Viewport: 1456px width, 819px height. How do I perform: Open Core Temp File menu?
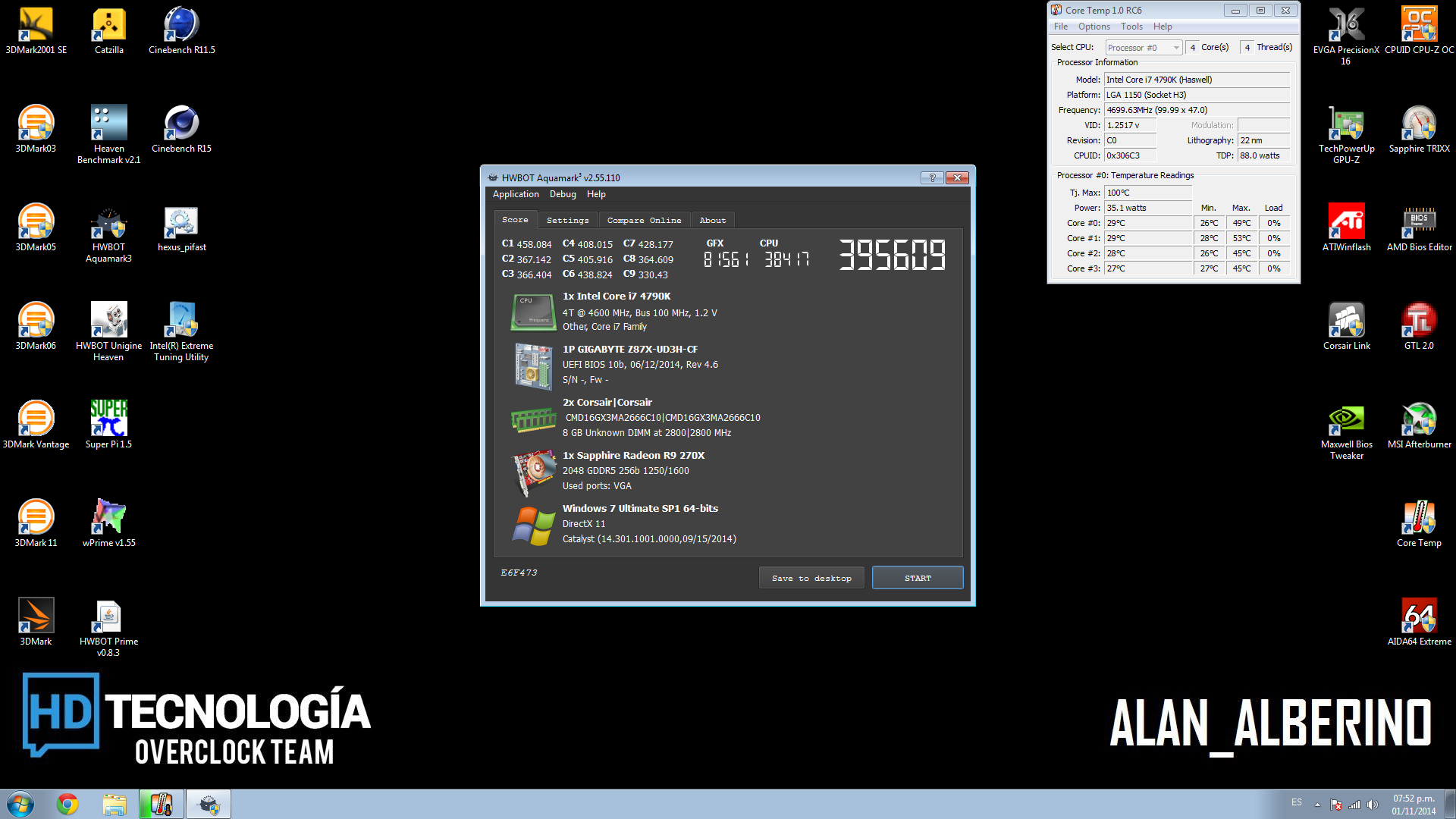click(x=1060, y=27)
